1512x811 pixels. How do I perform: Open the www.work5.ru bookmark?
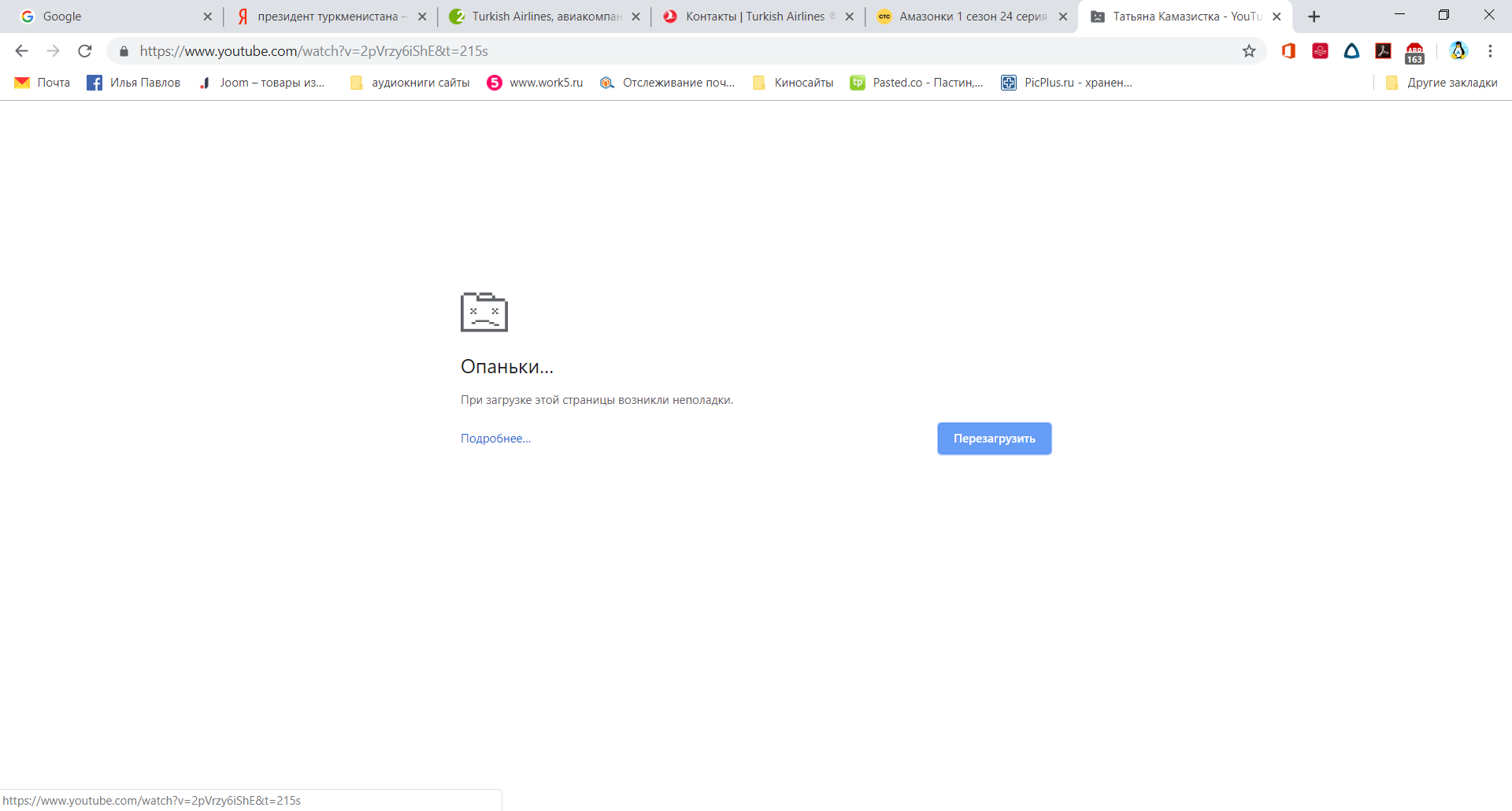click(535, 83)
